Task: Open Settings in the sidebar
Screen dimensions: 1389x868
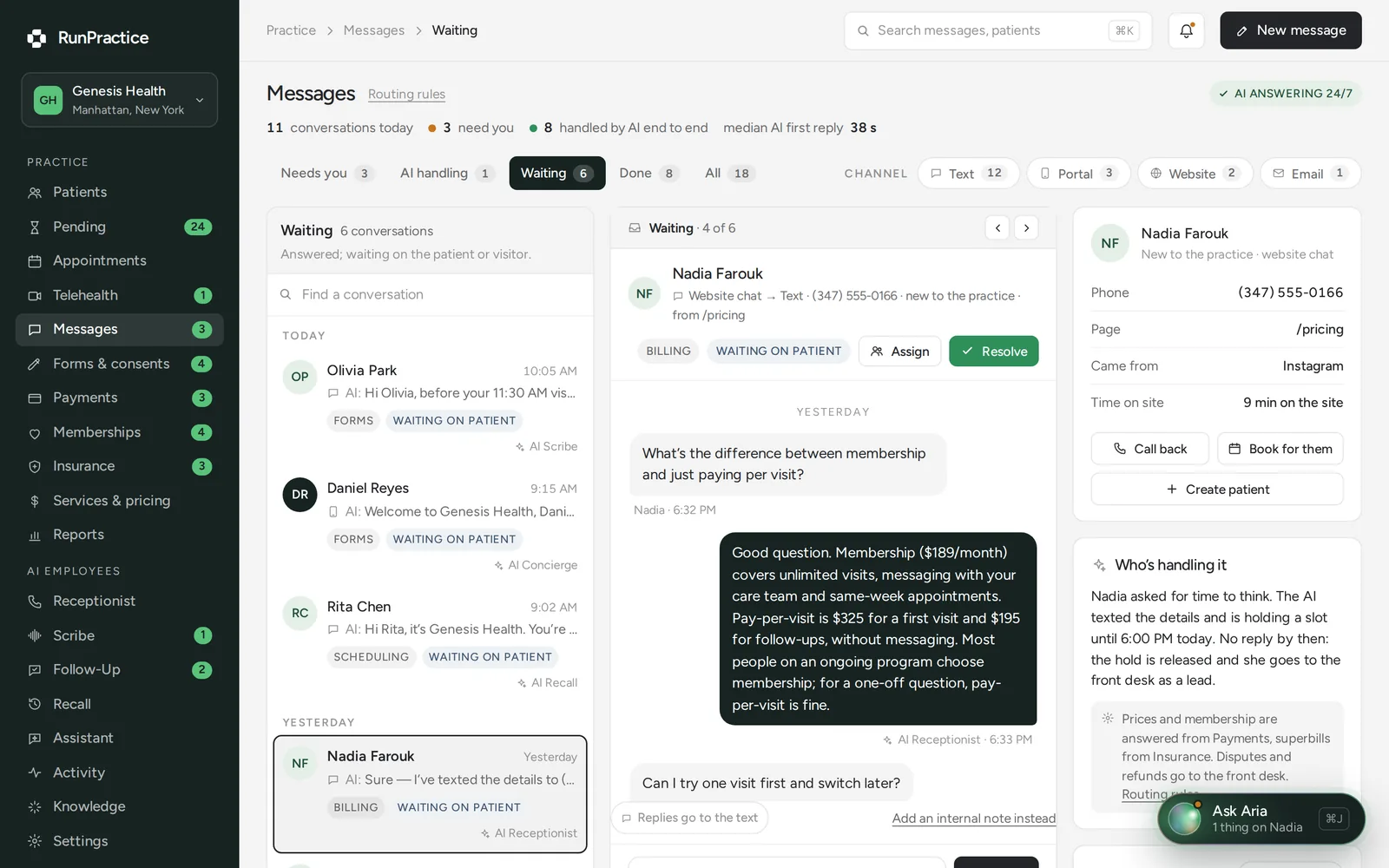Action: click(x=120, y=841)
